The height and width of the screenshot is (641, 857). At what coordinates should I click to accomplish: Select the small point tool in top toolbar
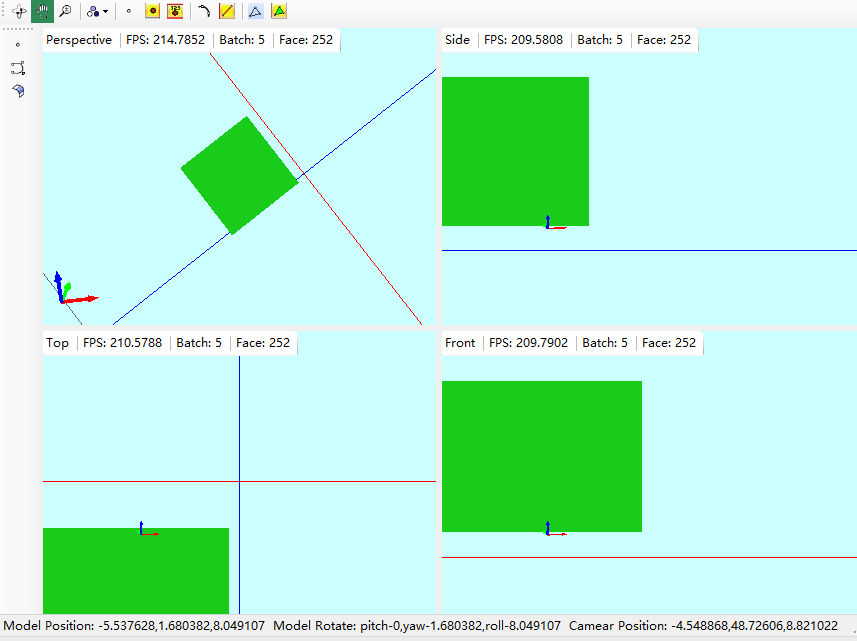(x=129, y=11)
